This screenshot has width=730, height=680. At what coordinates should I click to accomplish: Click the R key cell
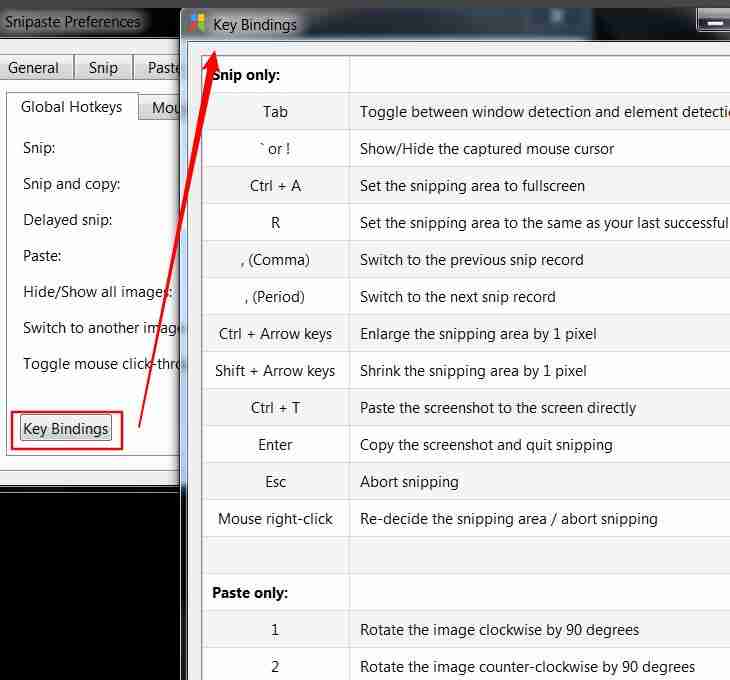tap(276, 223)
